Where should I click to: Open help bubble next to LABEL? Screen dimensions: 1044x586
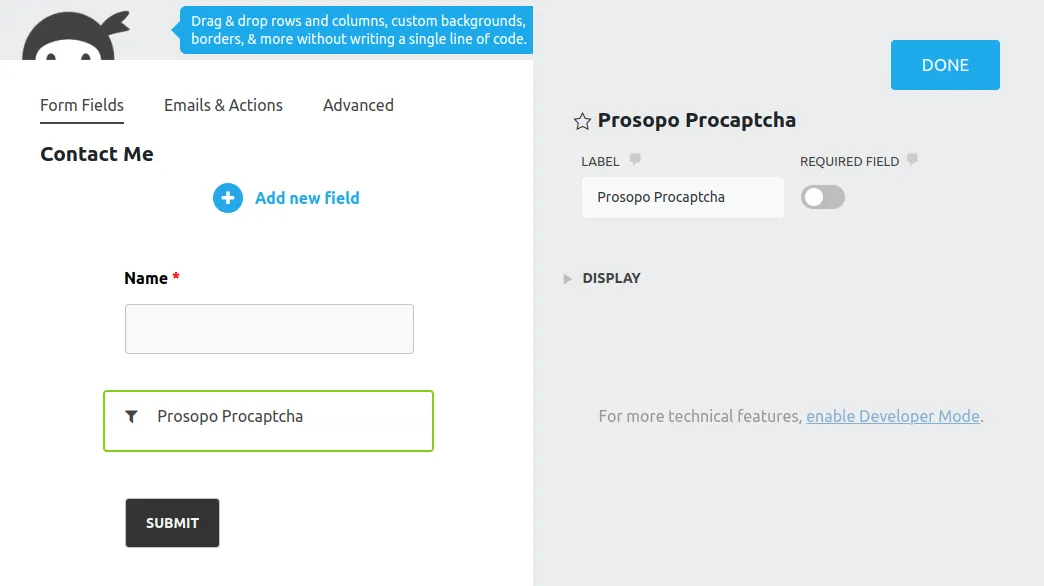pos(635,160)
